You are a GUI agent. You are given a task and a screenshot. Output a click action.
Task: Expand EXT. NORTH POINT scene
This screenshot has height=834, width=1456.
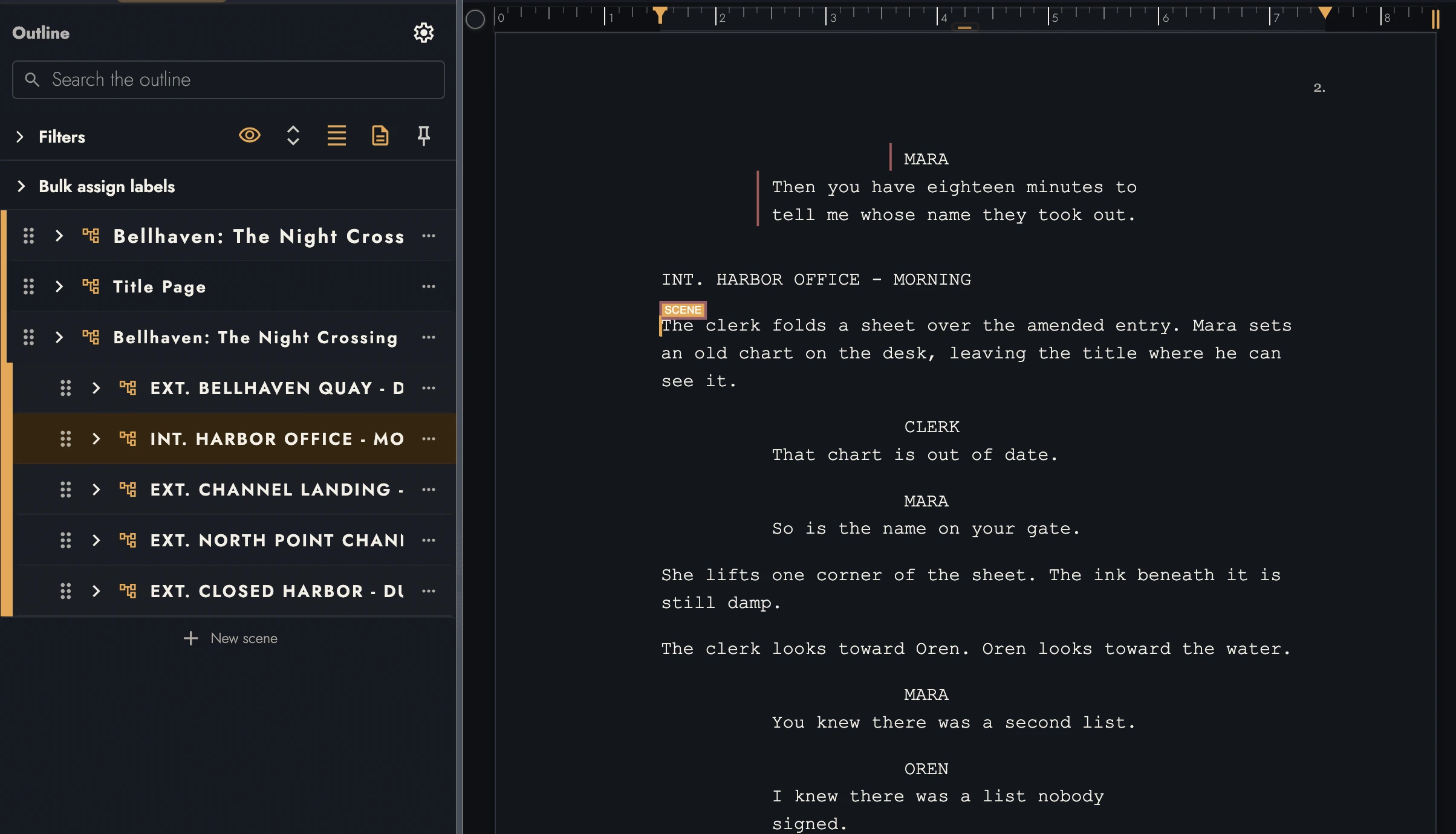coord(96,540)
